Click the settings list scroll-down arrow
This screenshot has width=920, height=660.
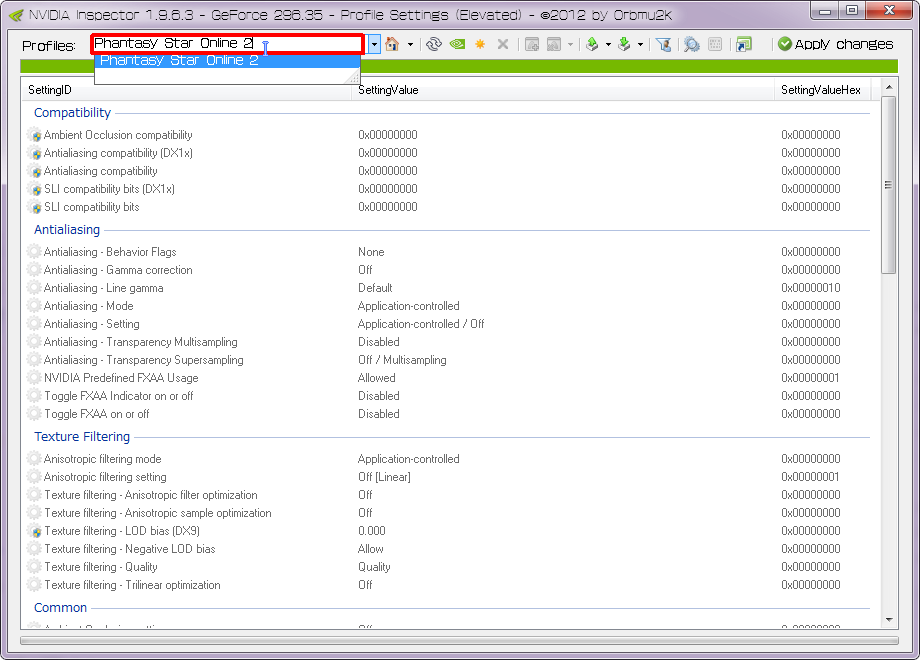tap(889, 620)
